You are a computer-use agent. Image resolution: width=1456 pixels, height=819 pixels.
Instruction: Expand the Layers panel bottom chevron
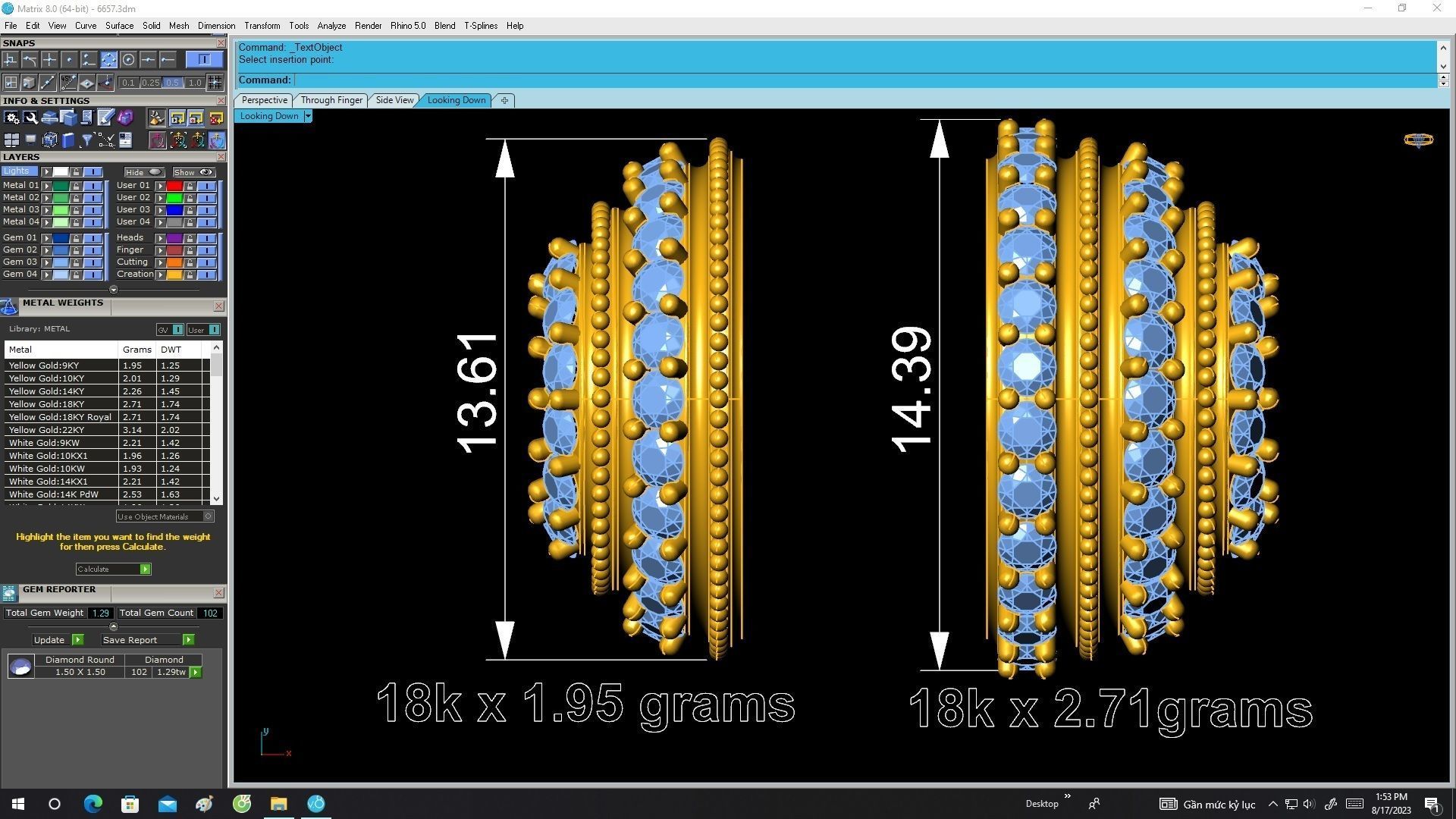coord(113,290)
